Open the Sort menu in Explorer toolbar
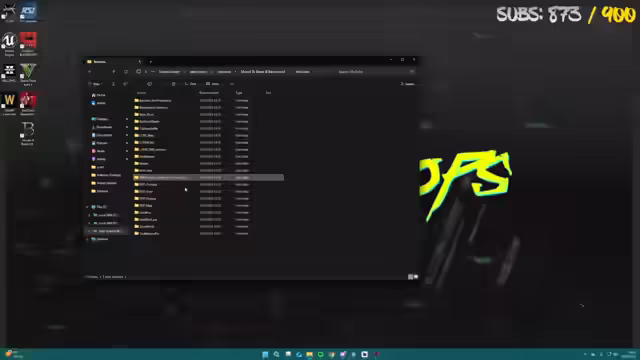640x360 pixels. tap(190, 84)
